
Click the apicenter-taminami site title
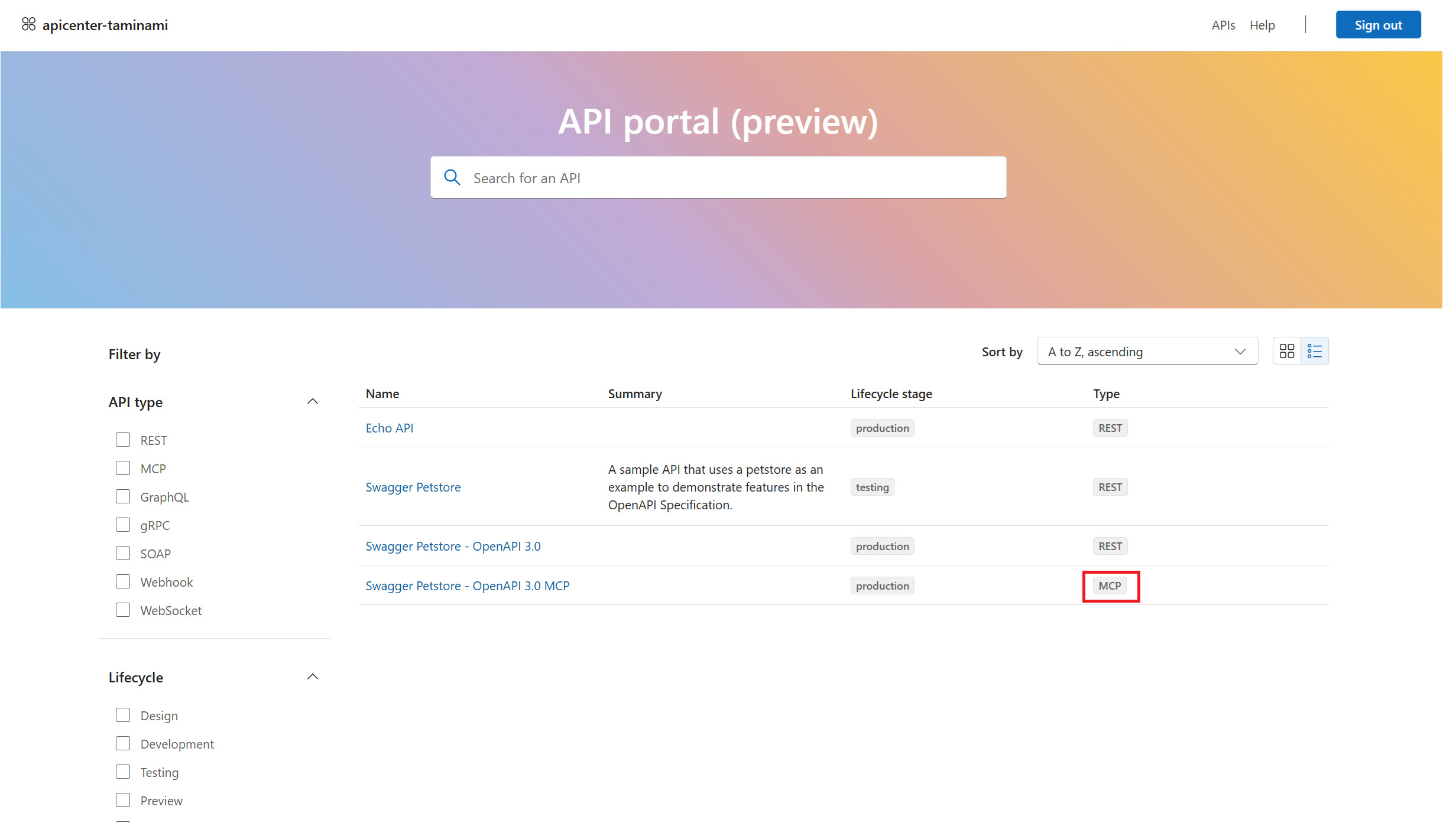pyautogui.click(x=105, y=25)
